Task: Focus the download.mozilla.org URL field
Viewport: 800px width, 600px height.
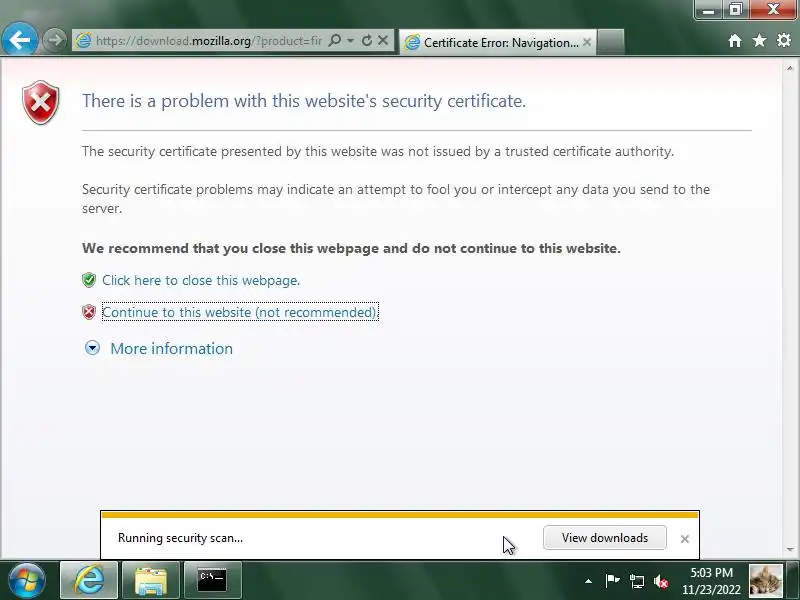Action: [x=209, y=41]
